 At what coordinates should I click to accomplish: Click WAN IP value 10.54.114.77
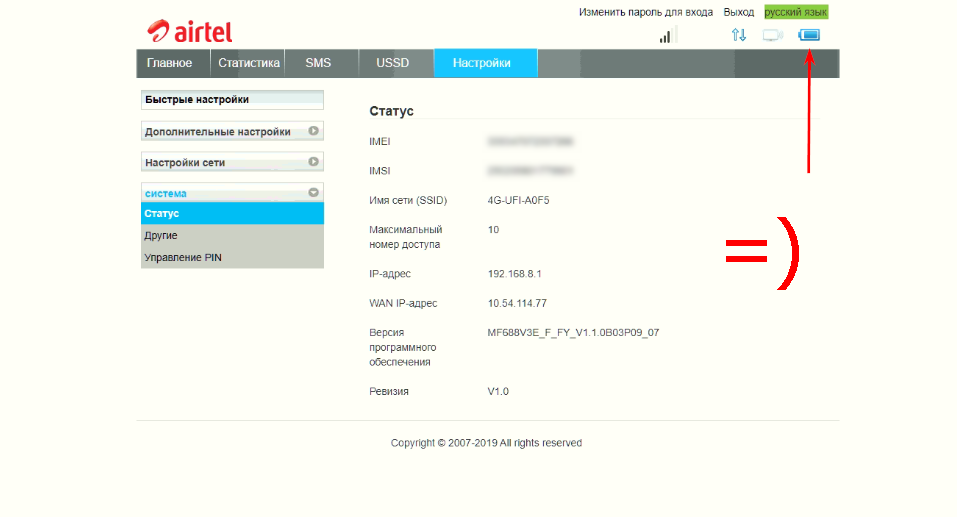click(x=517, y=303)
